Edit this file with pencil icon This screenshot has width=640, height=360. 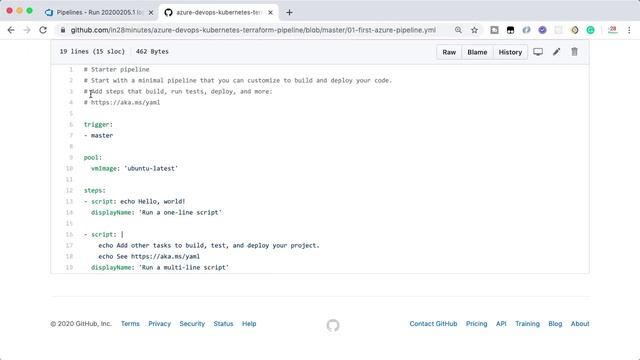(556, 52)
